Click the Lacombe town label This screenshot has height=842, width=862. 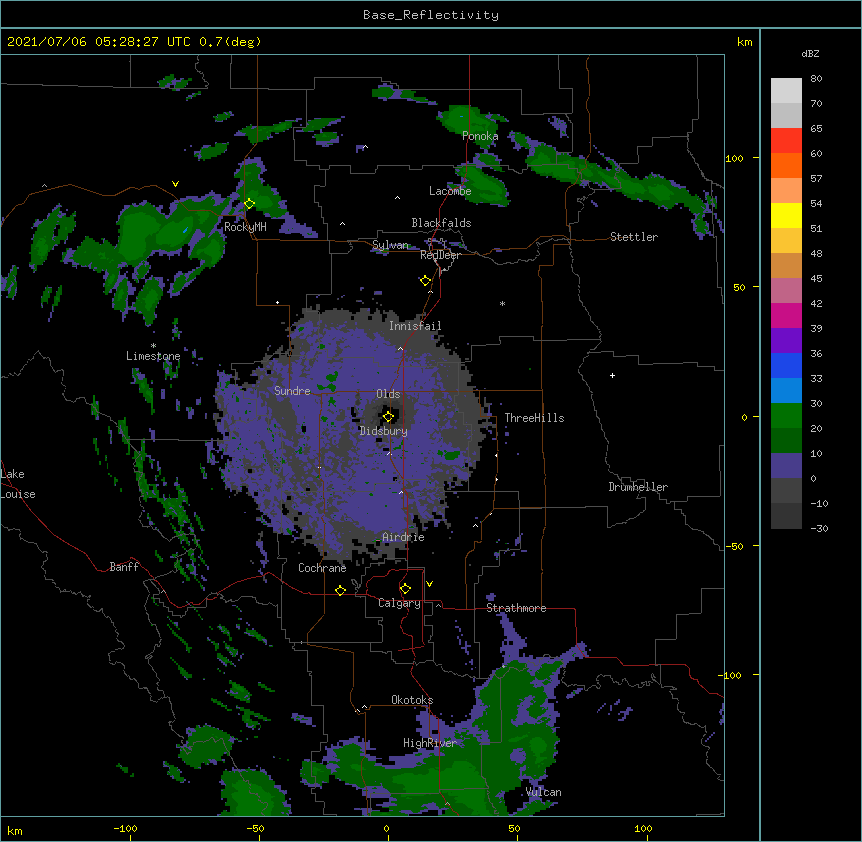450,191
